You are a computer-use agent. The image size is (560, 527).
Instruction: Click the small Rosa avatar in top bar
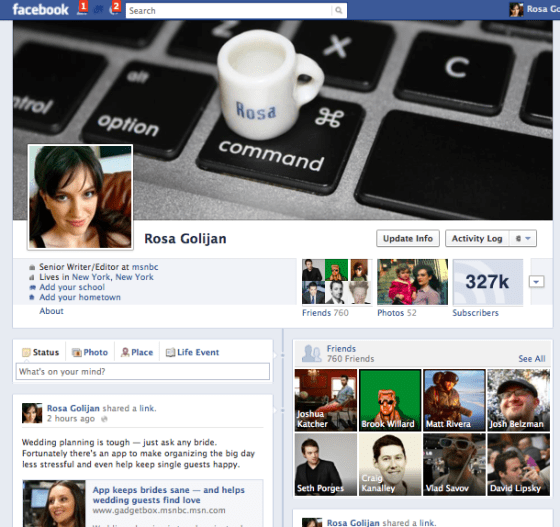click(516, 10)
